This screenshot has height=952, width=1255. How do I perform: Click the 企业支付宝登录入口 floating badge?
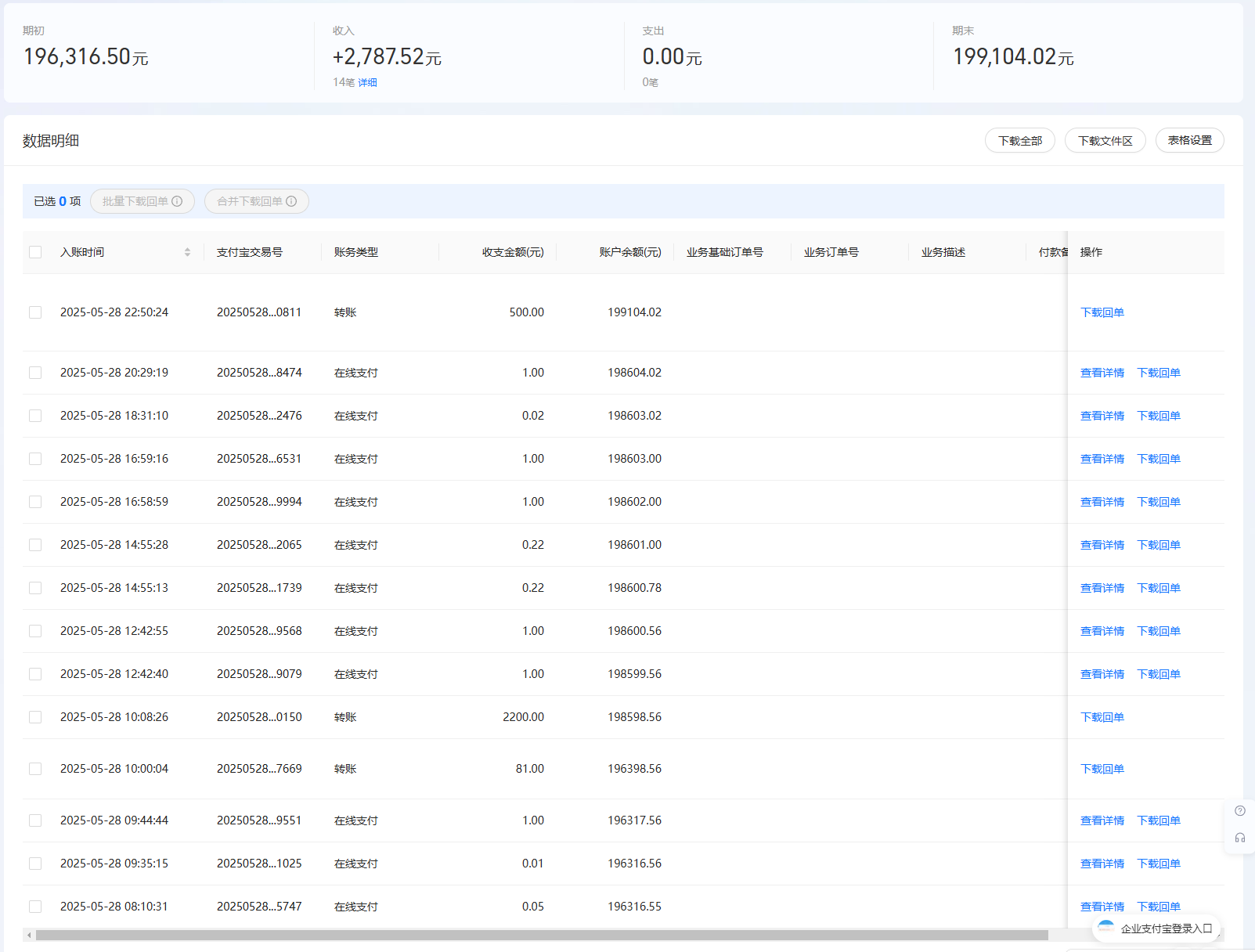(1156, 929)
